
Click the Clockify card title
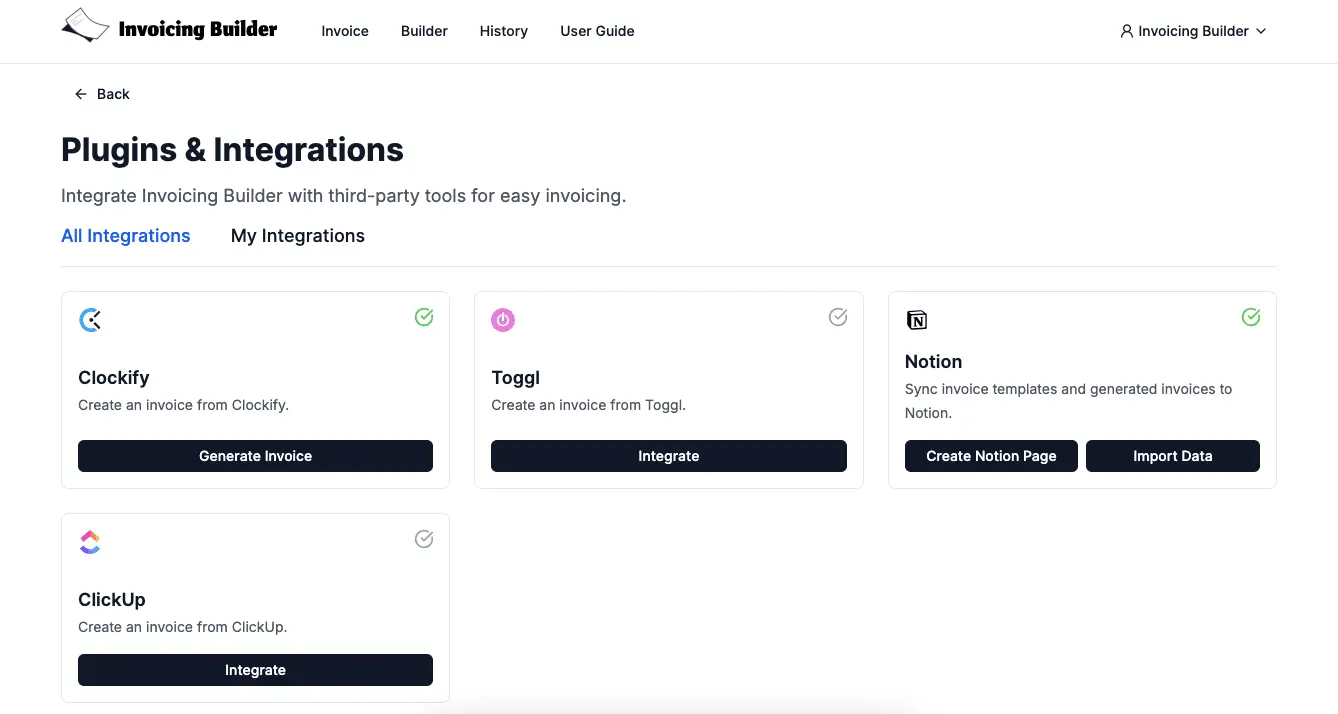pyautogui.click(x=114, y=378)
